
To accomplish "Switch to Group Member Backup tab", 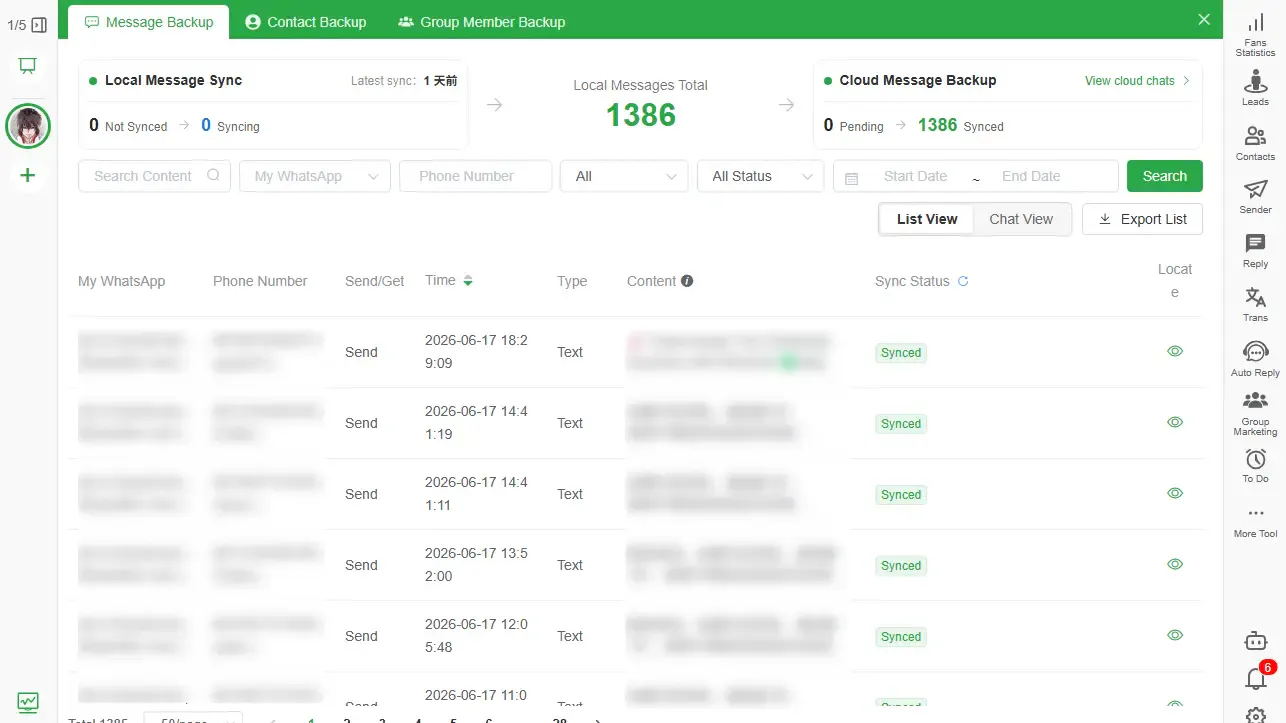I will click(482, 21).
